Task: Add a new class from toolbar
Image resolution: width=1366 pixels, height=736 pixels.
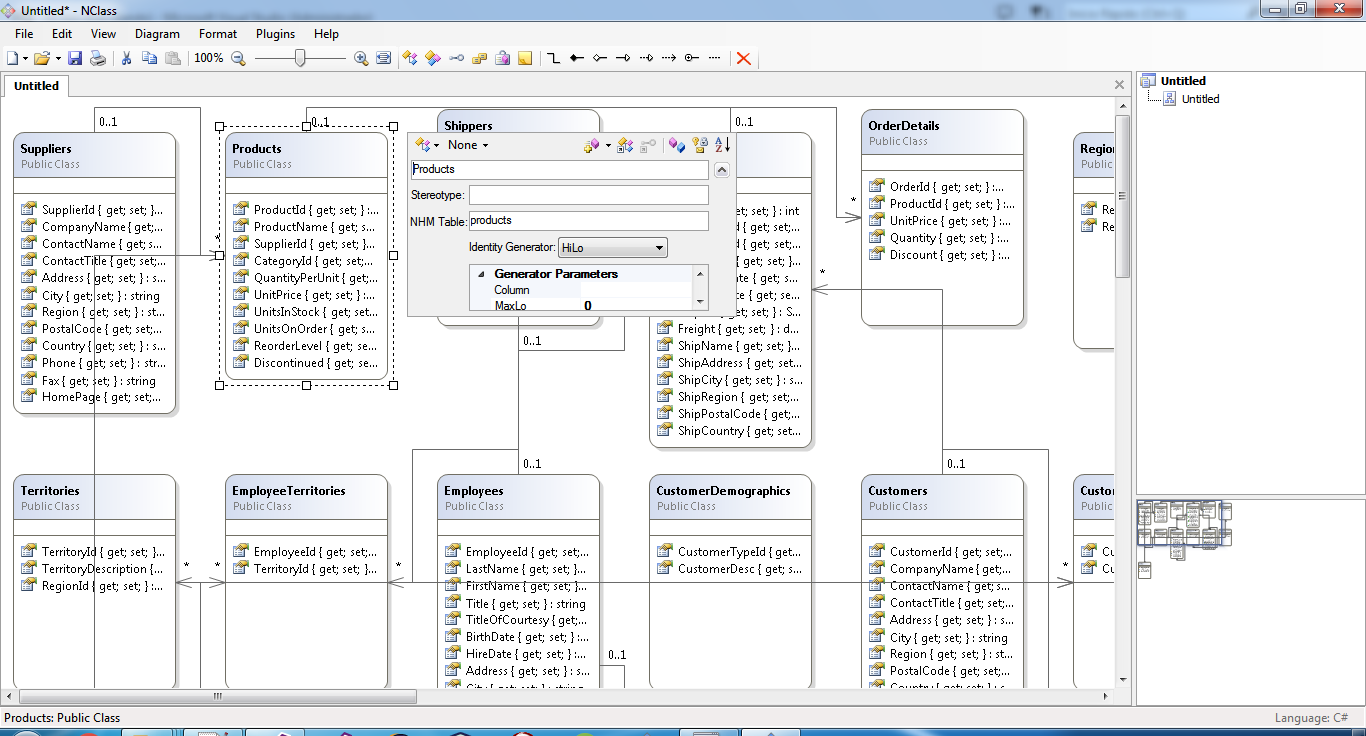Action: 410,58
